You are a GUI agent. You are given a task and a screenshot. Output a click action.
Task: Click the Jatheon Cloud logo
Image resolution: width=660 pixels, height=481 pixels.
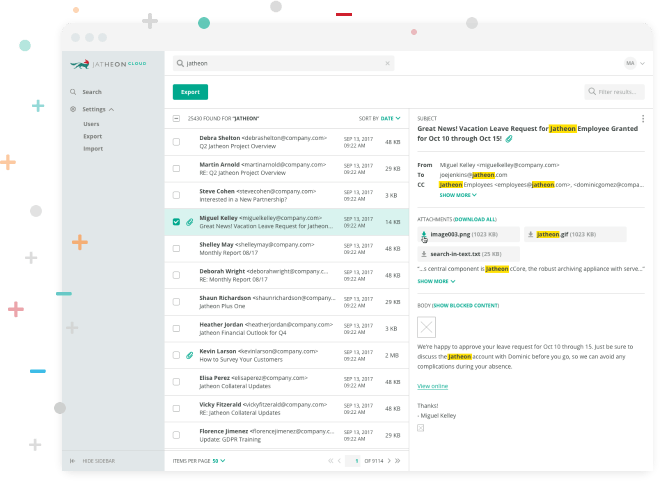(108, 64)
